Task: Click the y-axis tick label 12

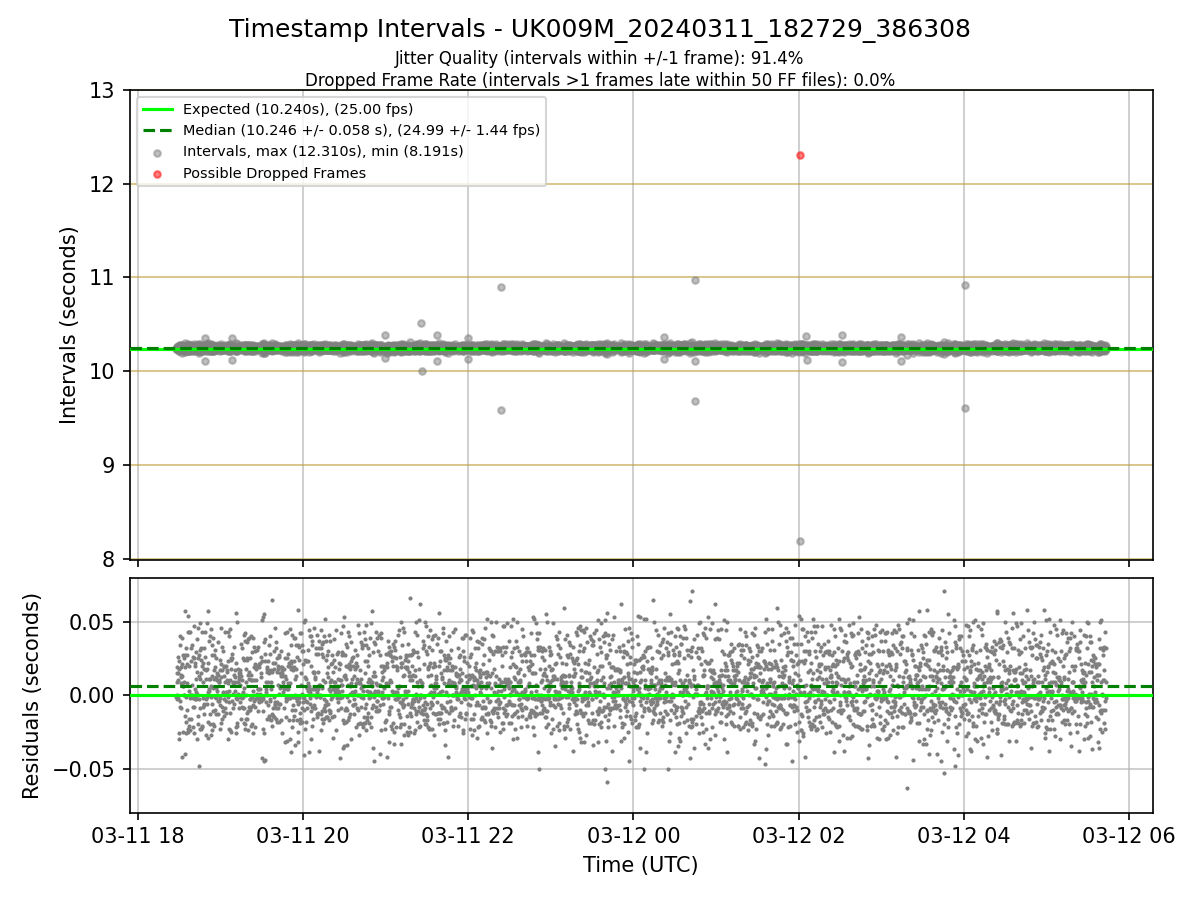Action: (102, 184)
